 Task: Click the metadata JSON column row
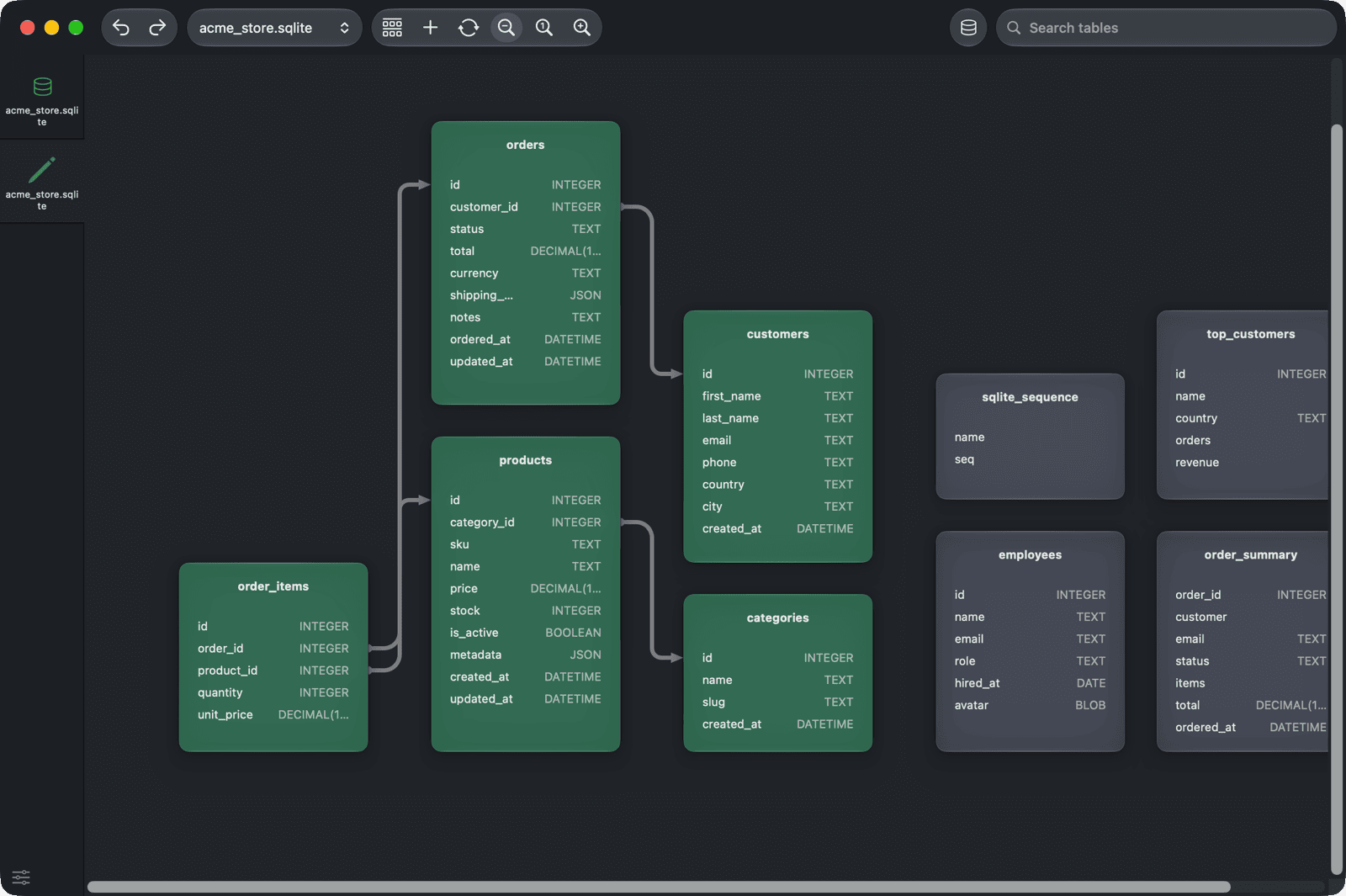point(526,655)
